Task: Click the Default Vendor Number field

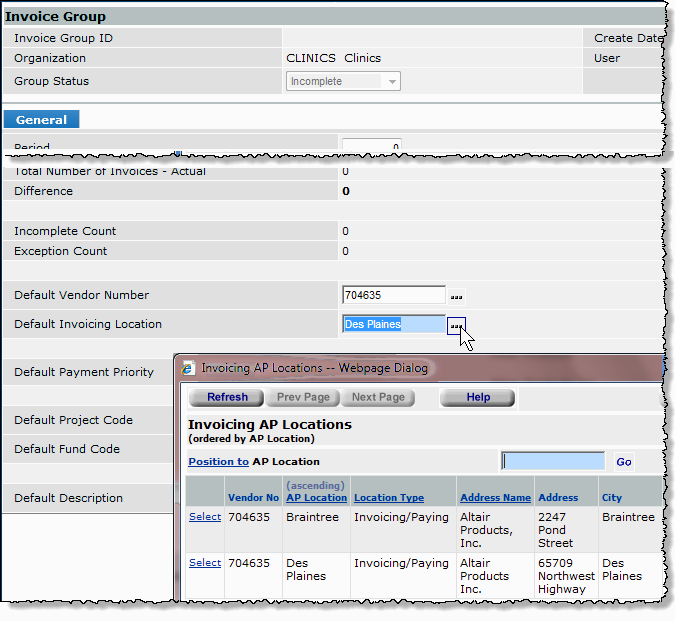Action: [393, 295]
